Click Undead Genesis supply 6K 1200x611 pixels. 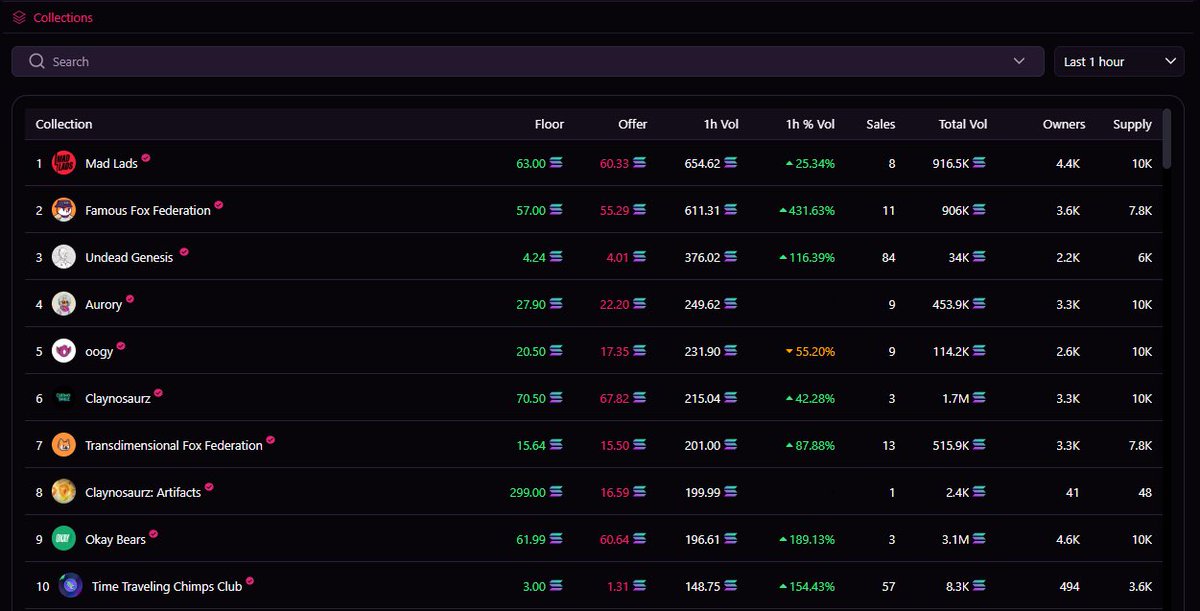pos(1144,257)
